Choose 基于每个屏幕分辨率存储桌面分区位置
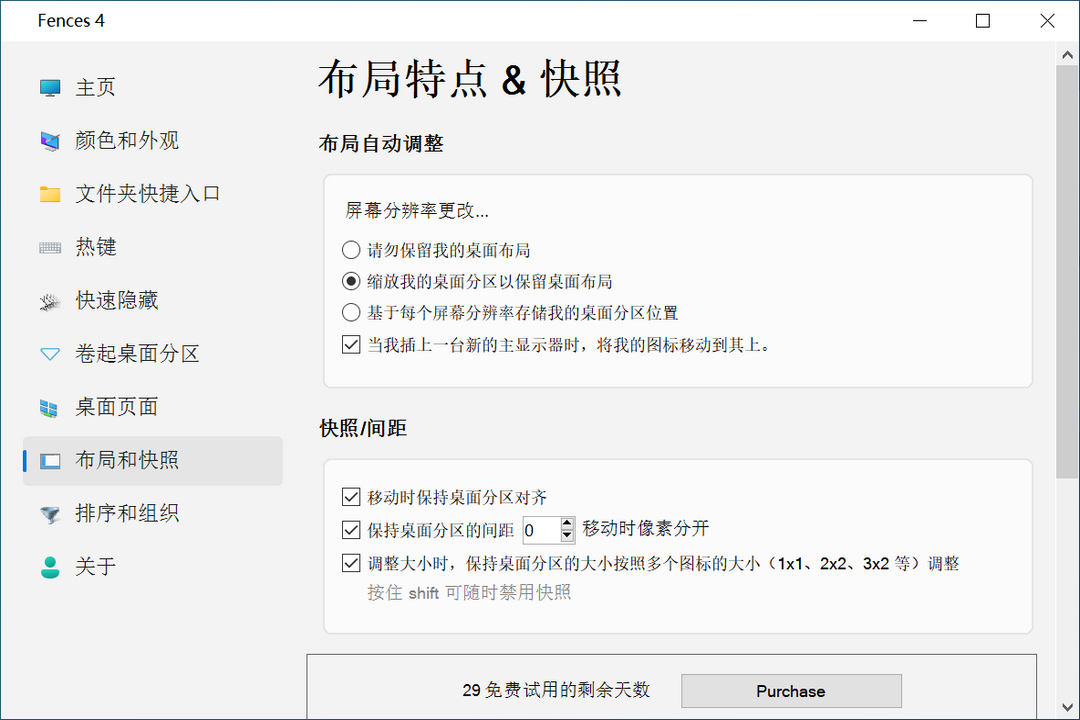 (352, 311)
